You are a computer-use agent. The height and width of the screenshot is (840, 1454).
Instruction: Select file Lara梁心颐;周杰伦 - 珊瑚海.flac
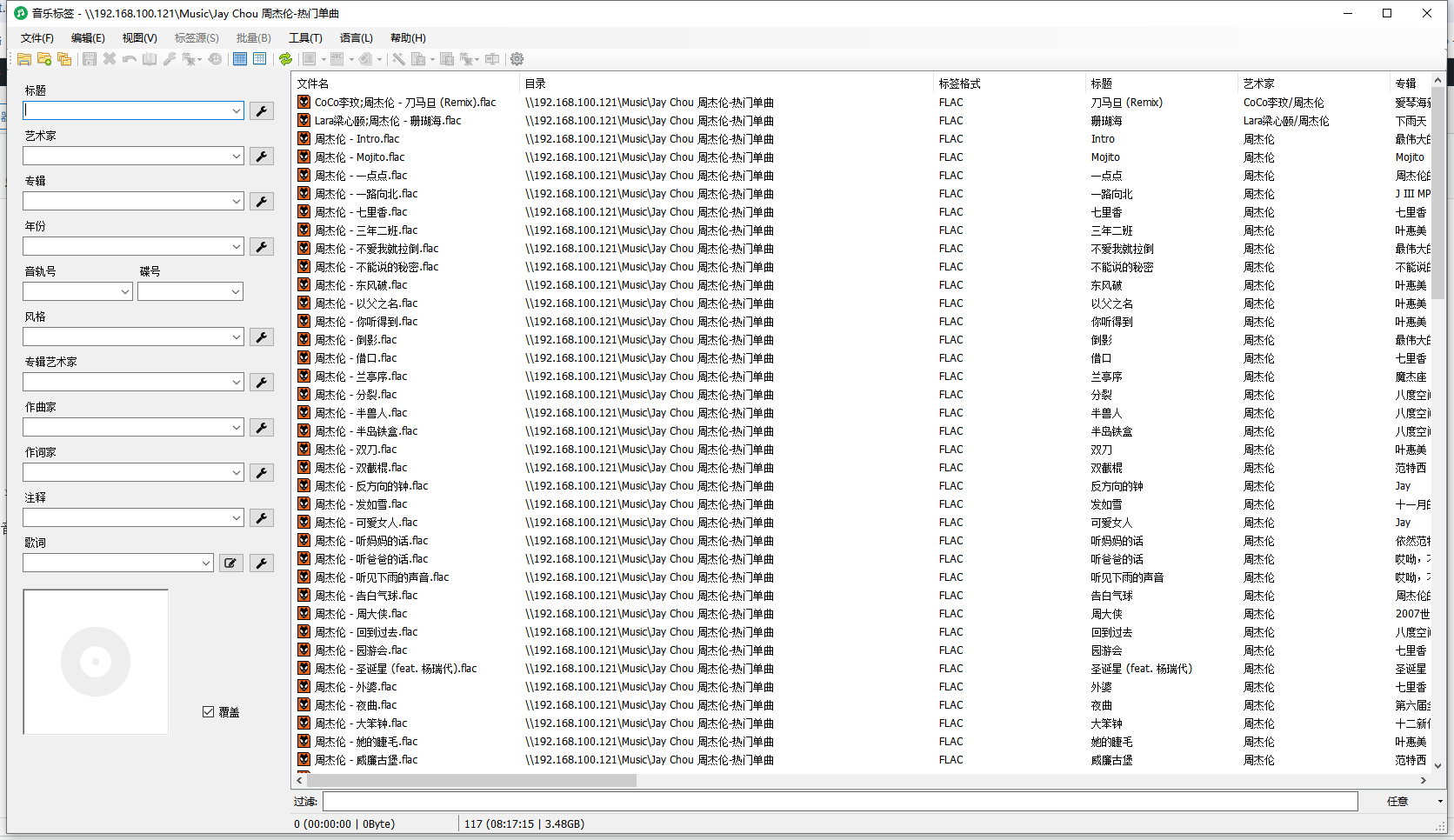pos(387,121)
